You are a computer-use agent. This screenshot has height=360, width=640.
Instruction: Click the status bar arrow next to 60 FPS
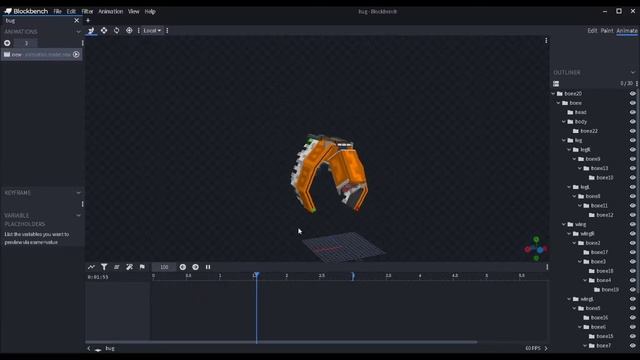(546, 348)
